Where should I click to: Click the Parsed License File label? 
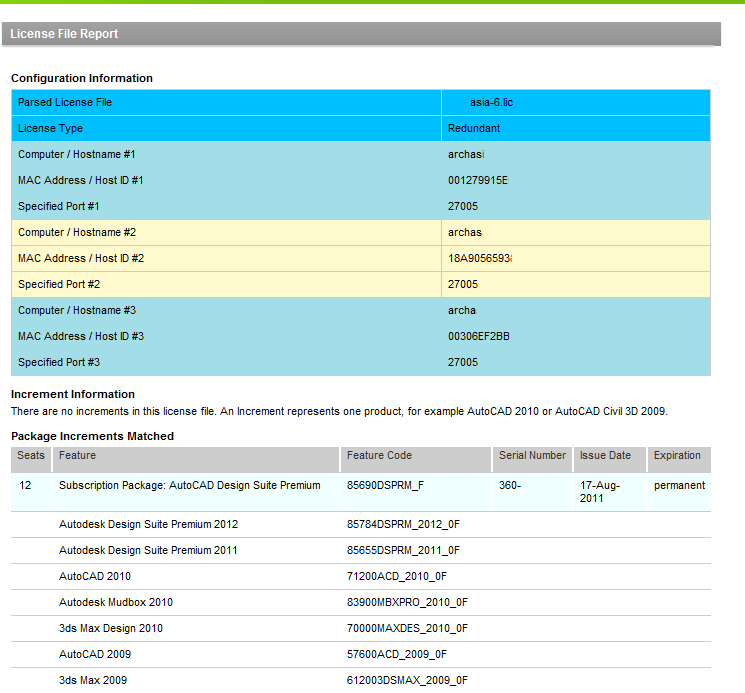click(65, 102)
